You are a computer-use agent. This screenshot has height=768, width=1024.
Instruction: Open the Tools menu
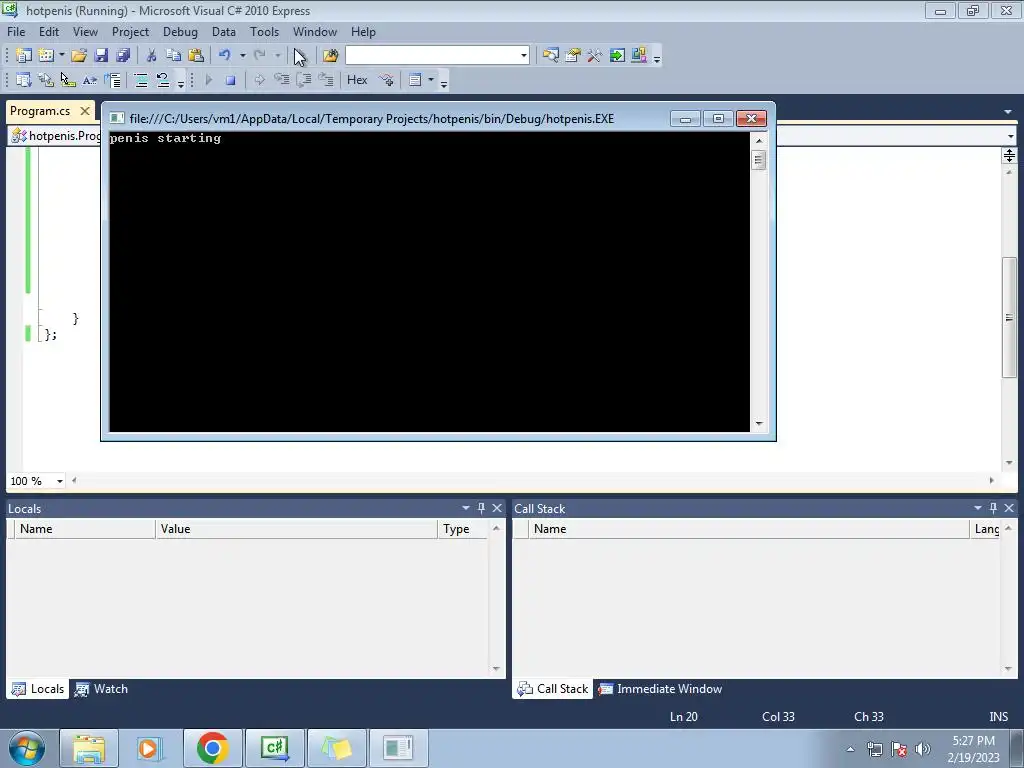pos(264,31)
